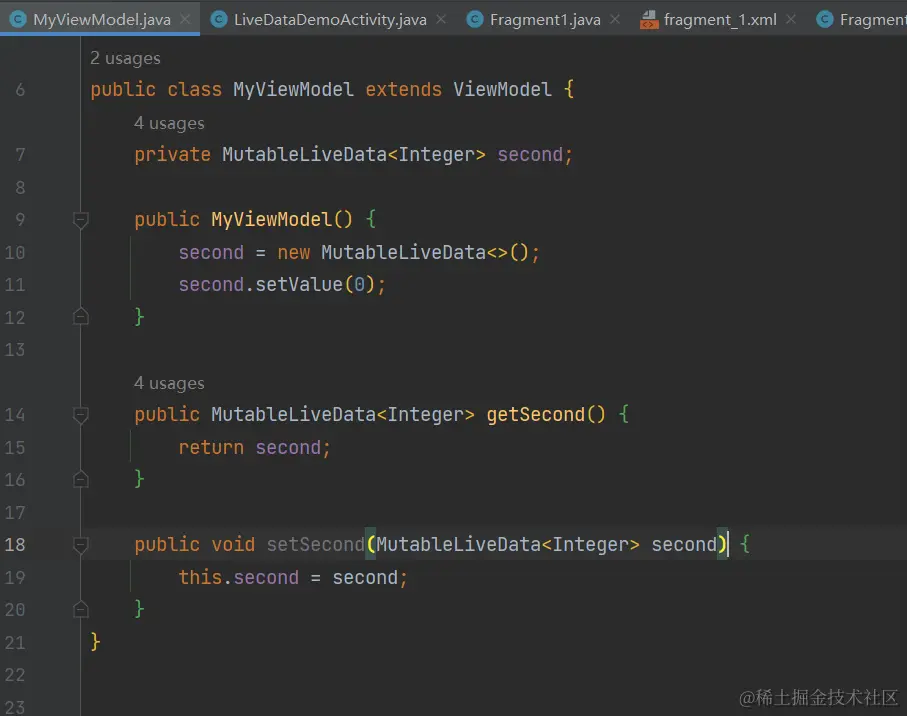Click the 'new' keyword on line 10

[x=293, y=253]
